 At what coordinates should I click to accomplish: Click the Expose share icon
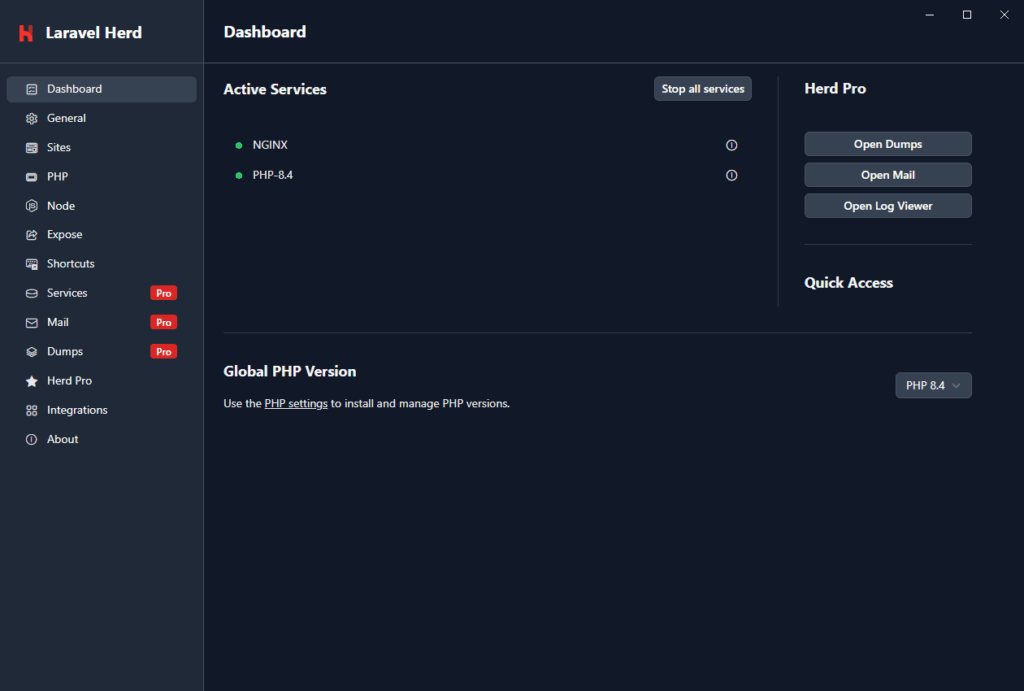pyautogui.click(x=31, y=235)
